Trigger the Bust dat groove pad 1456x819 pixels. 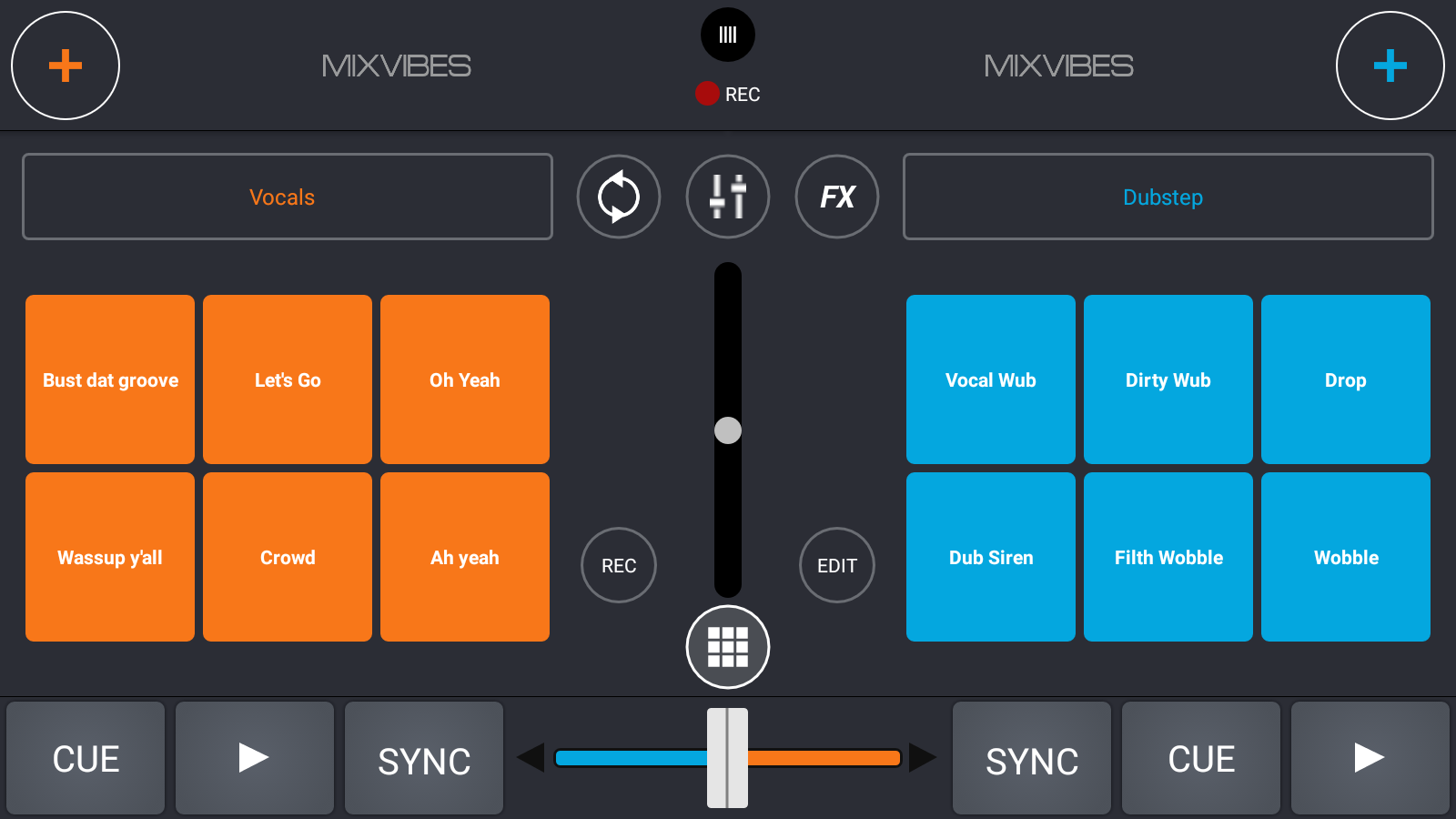point(110,379)
